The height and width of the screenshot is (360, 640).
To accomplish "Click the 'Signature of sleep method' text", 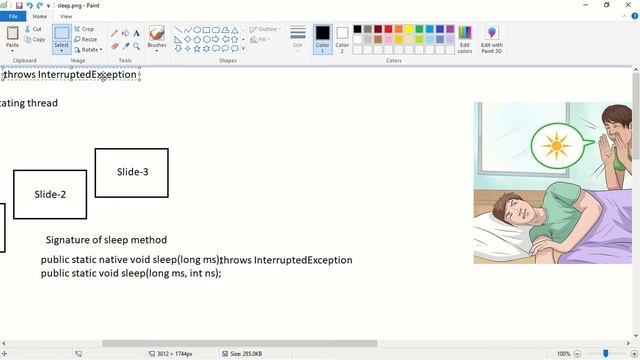I will coord(106,240).
